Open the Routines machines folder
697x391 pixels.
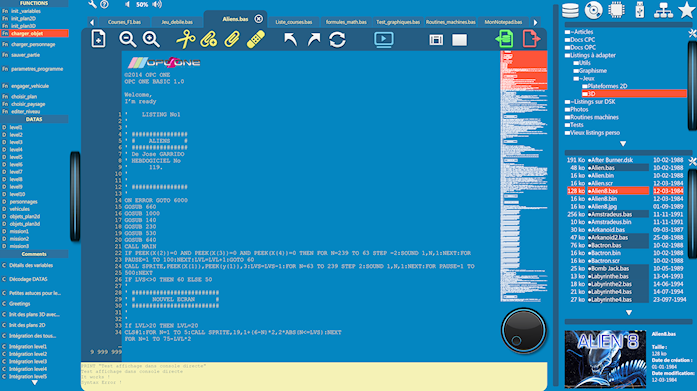pyautogui.click(x=592, y=117)
